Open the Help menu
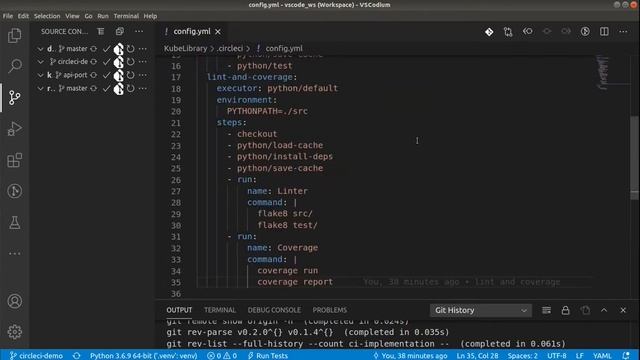 click(150, 16)
